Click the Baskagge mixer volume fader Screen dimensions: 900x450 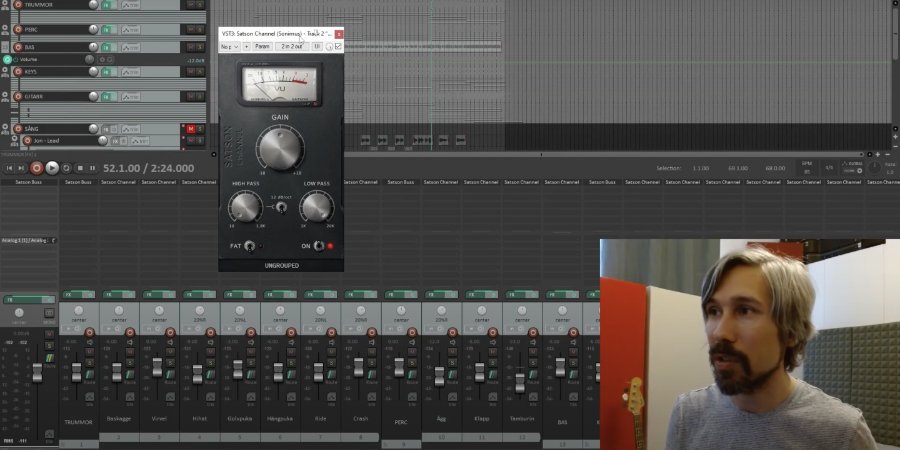117,372
